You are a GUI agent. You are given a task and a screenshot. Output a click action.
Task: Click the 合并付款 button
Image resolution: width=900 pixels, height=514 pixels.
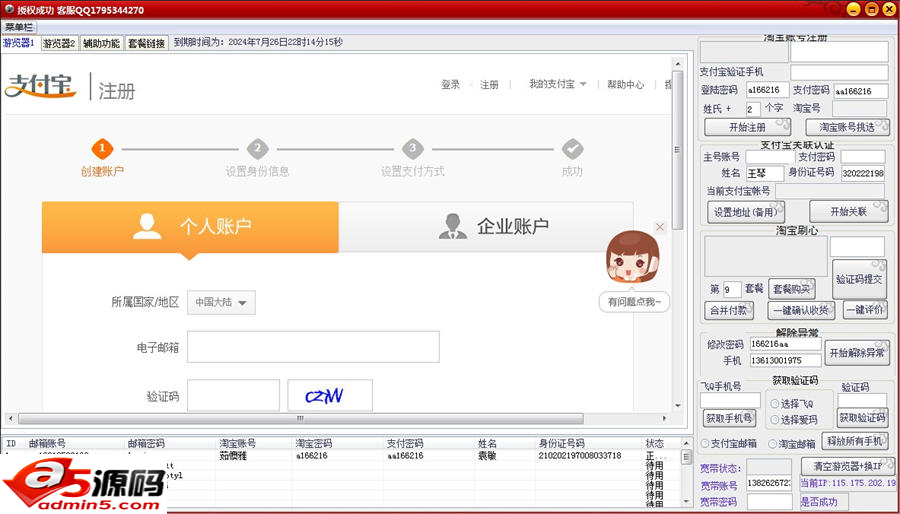pyautogui.click(x=728, y=310)
